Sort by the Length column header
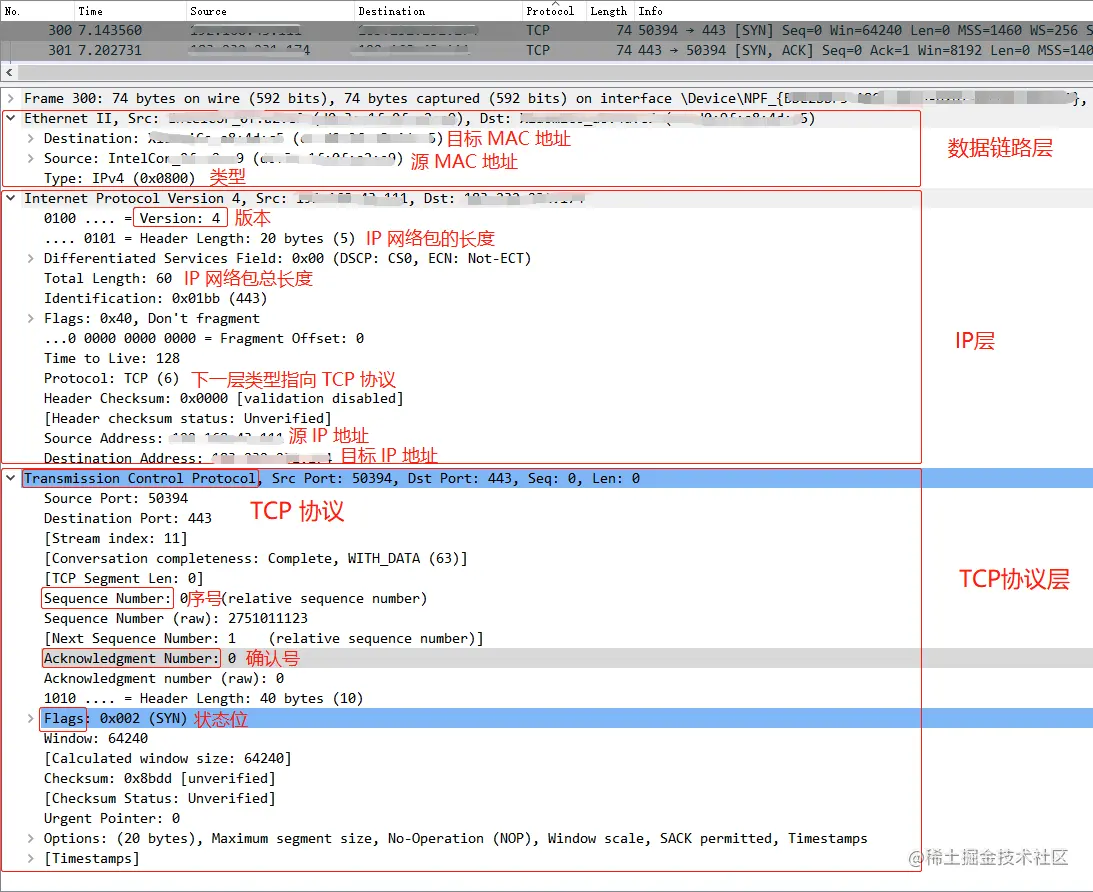The image size is (1093, 892). tap(609, 10)
